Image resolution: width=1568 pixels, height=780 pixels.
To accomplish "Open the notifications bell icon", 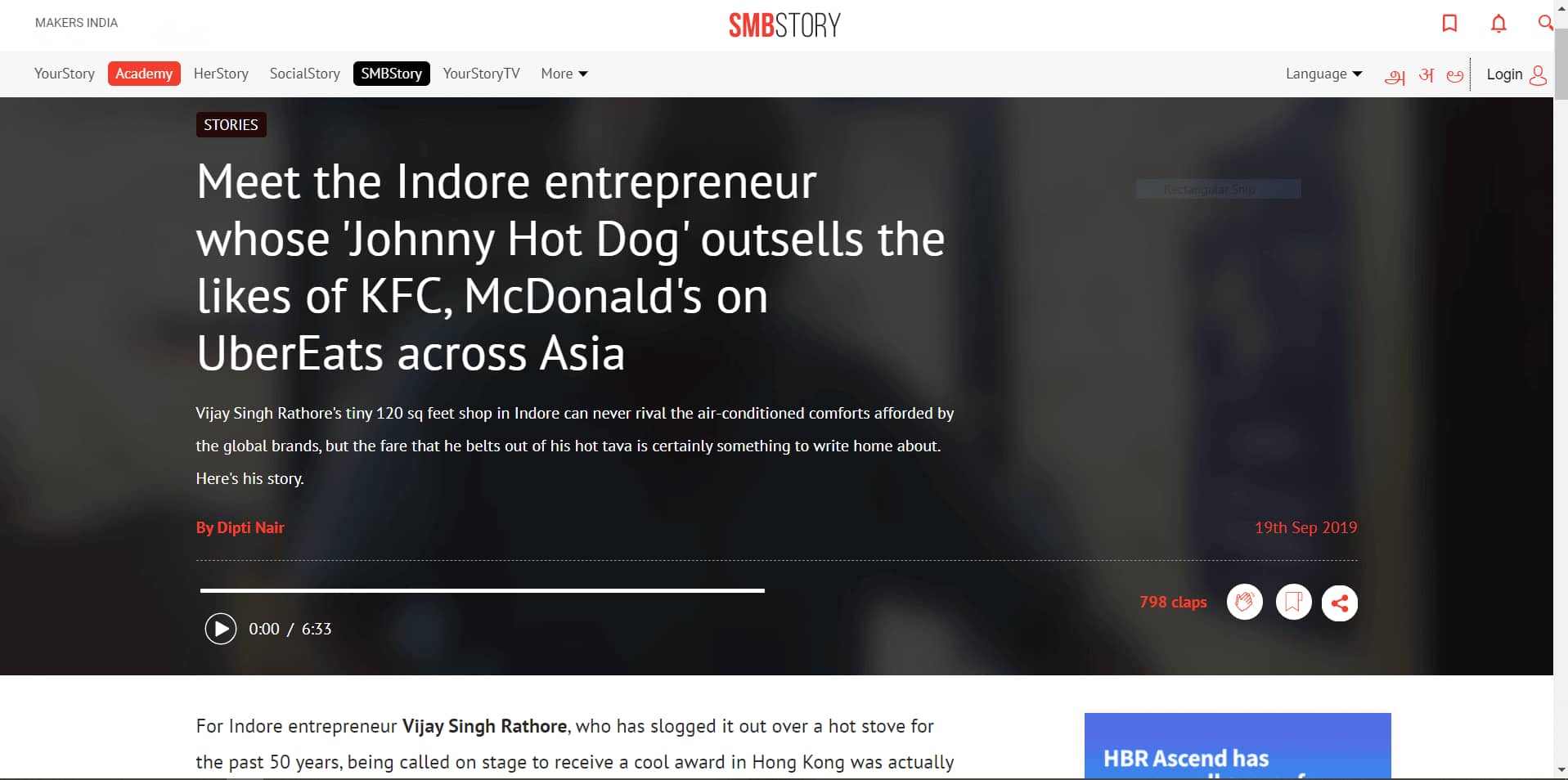I will tap(1498, 24).
